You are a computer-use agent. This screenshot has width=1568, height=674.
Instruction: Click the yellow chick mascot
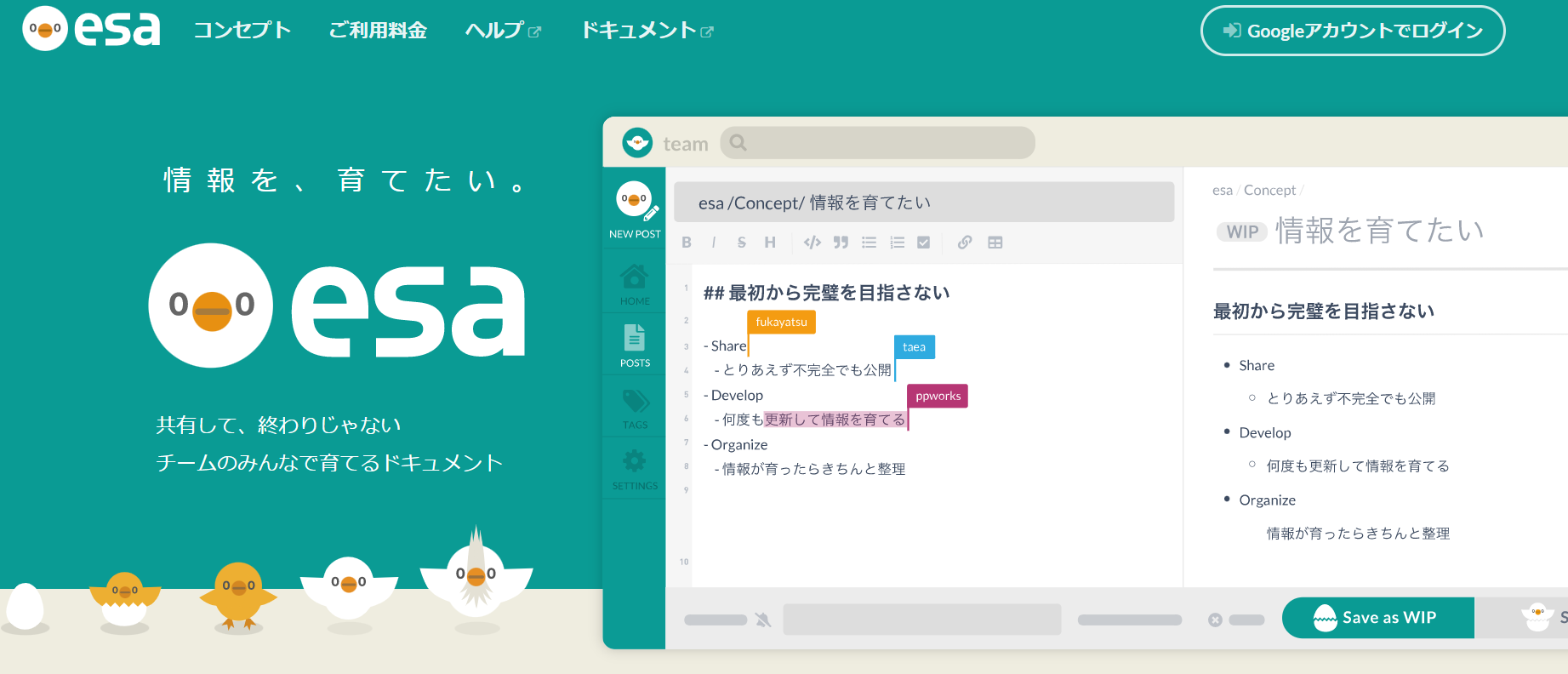(238, 595)
